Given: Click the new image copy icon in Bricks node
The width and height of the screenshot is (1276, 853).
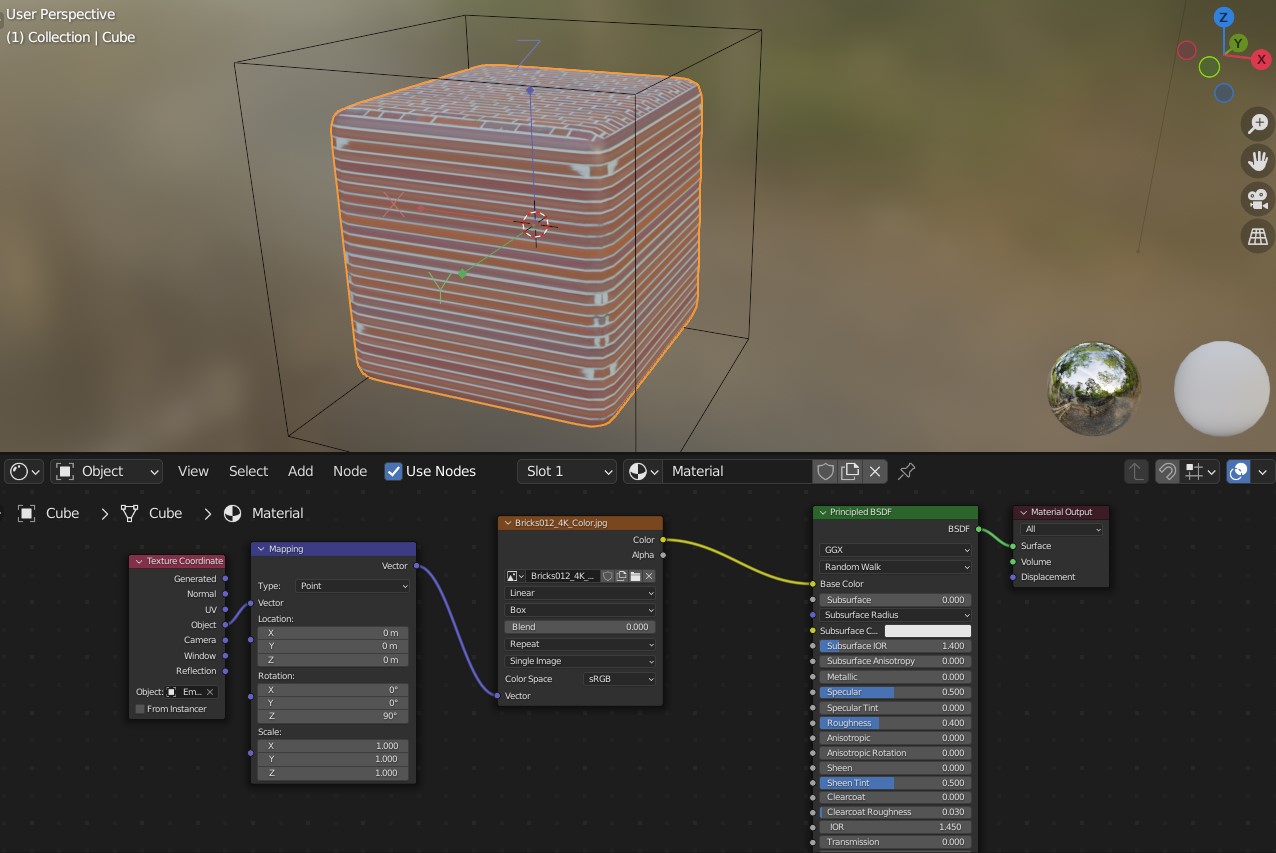Looking at the screenshot, I should pyautogui.click(x=621, y=576).
